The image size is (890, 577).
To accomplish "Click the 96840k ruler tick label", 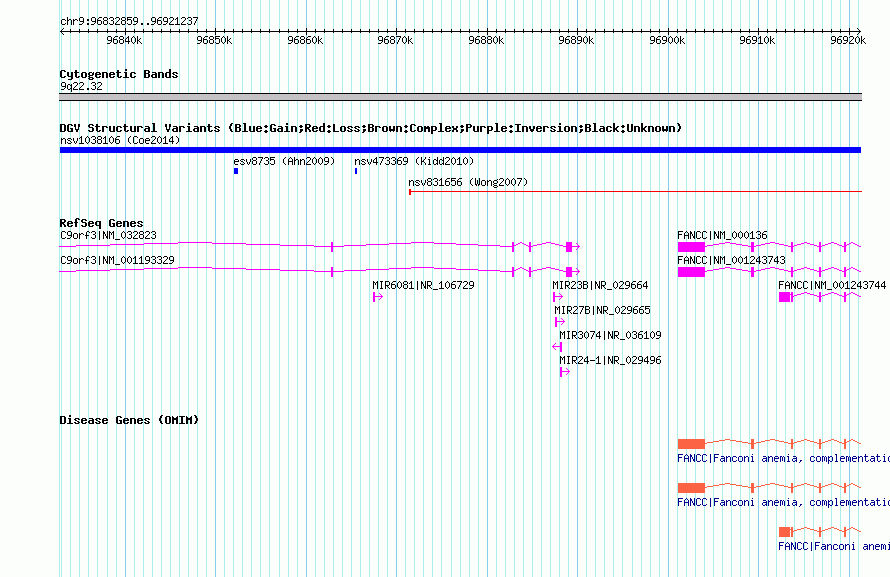I will coord(124,40).
